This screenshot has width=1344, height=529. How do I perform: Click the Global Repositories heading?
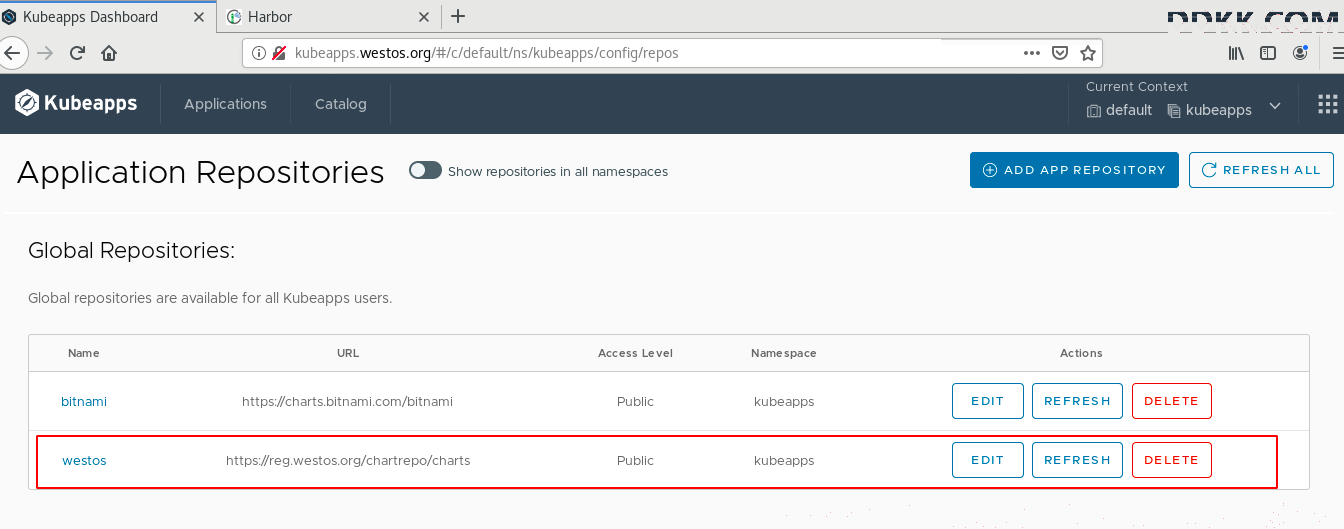[131, 251]
